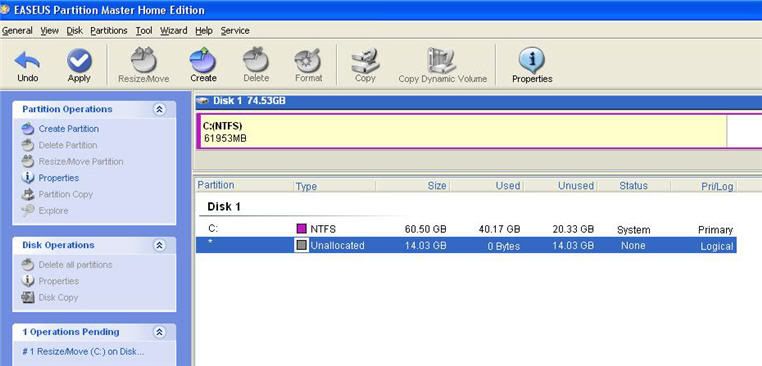This screenshot has width=762, height=366.
Task: Click the Delete toolbar icon
Action: 256,60
